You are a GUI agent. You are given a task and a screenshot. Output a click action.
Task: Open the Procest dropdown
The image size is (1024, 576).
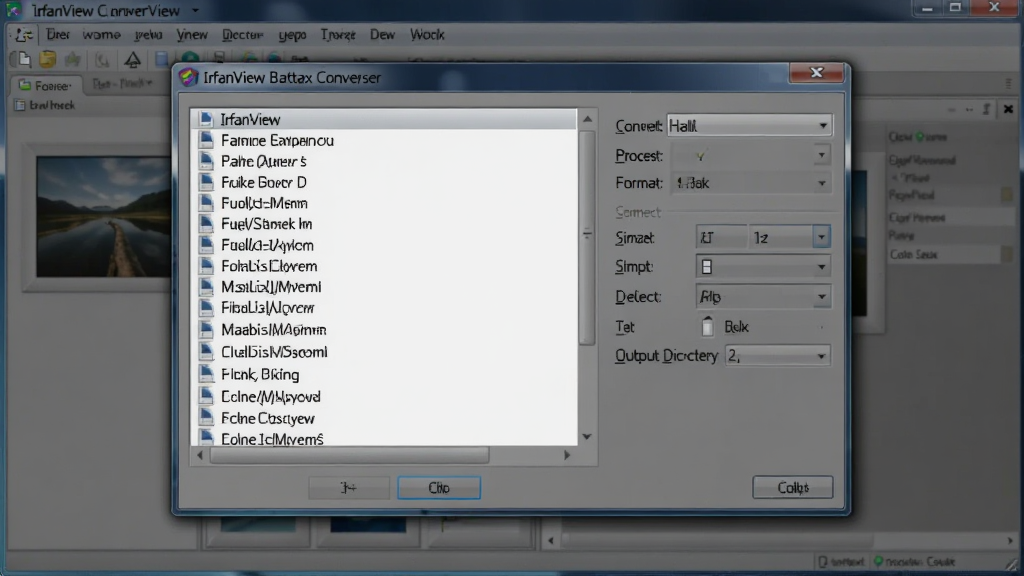[750, 155]
